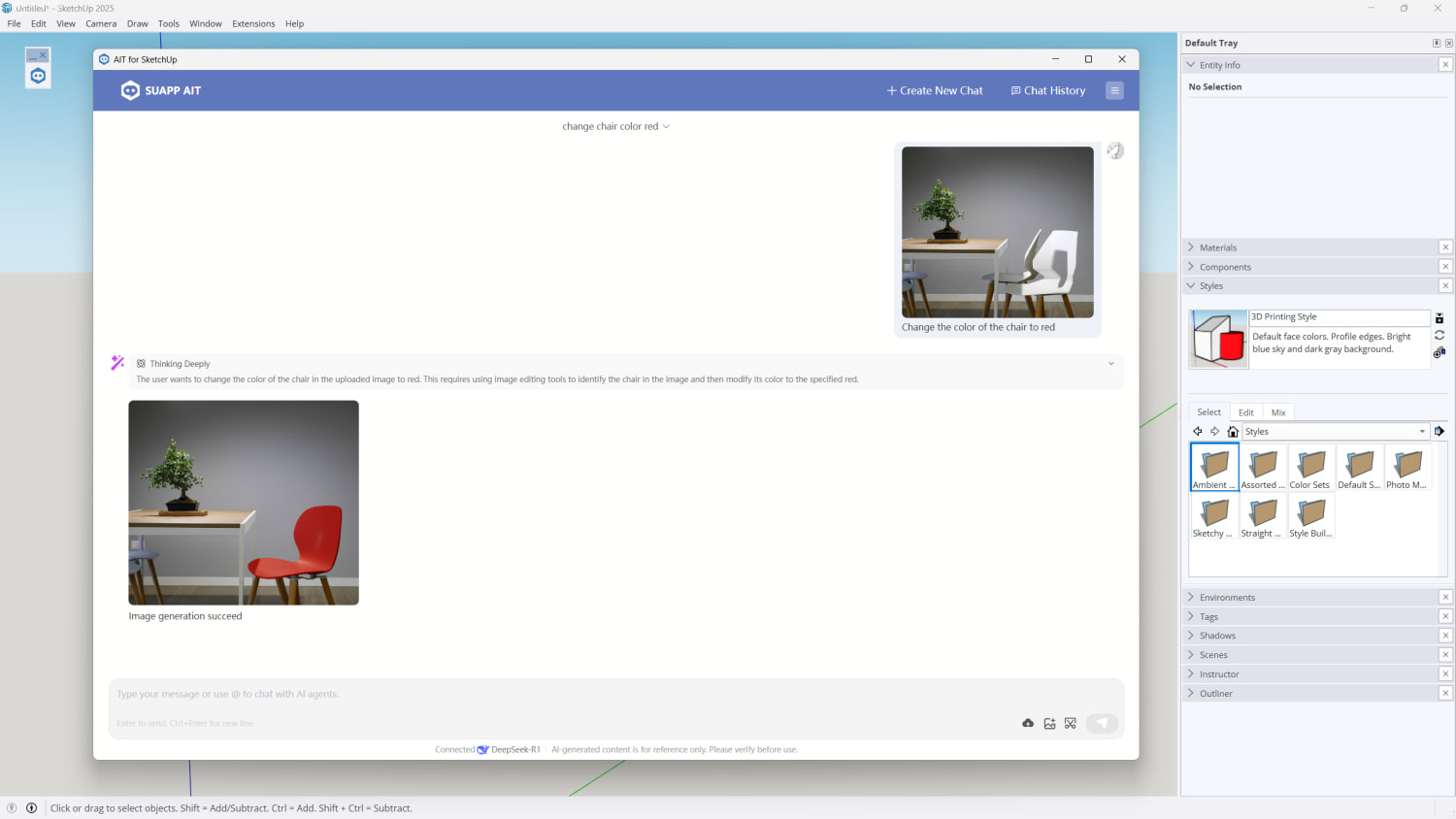Open the Extensions menu
Screen dimensions: 1456x819
pos(253,23)
